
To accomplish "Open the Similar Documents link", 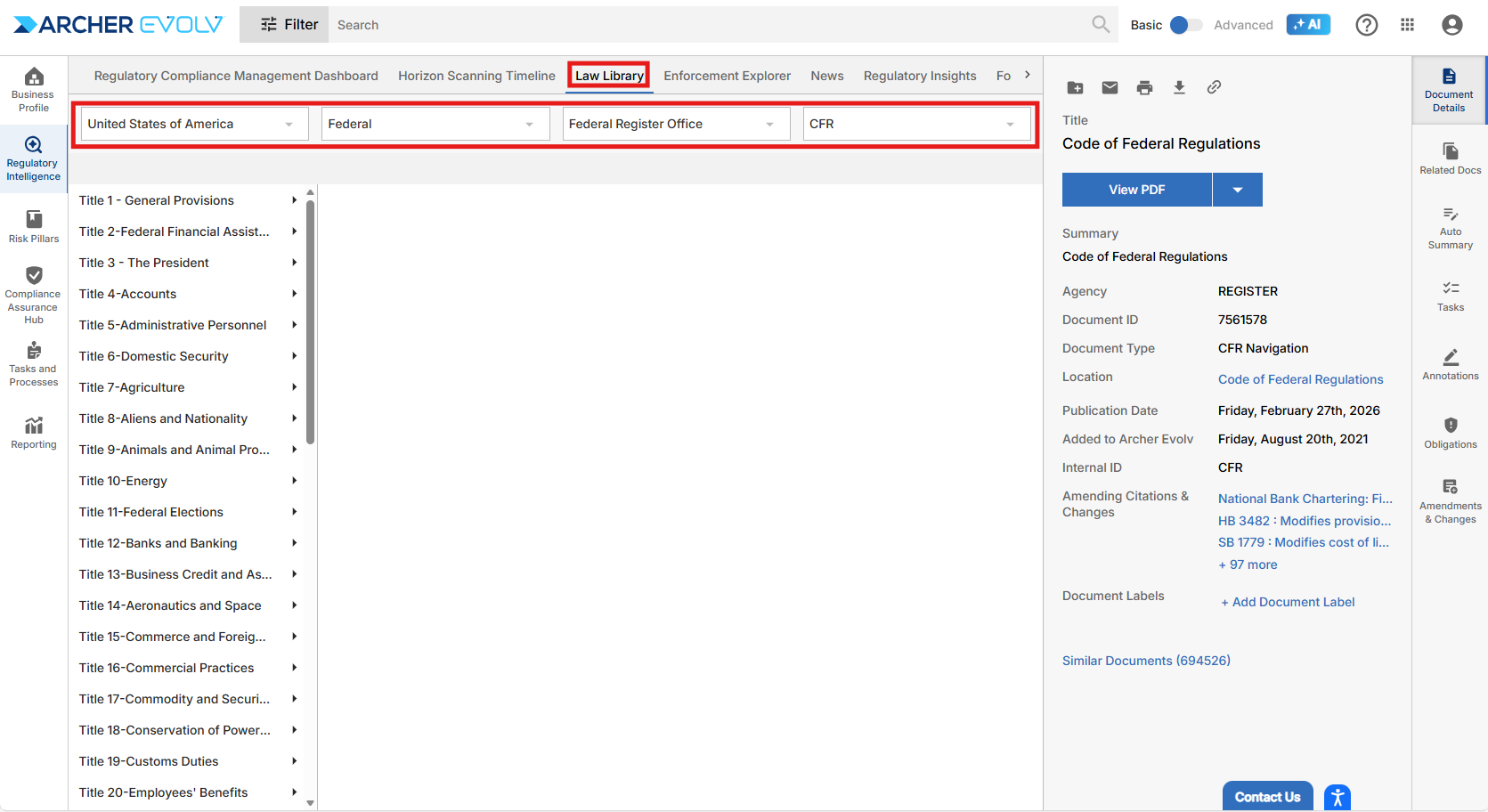I will (x=1146, y=661).
